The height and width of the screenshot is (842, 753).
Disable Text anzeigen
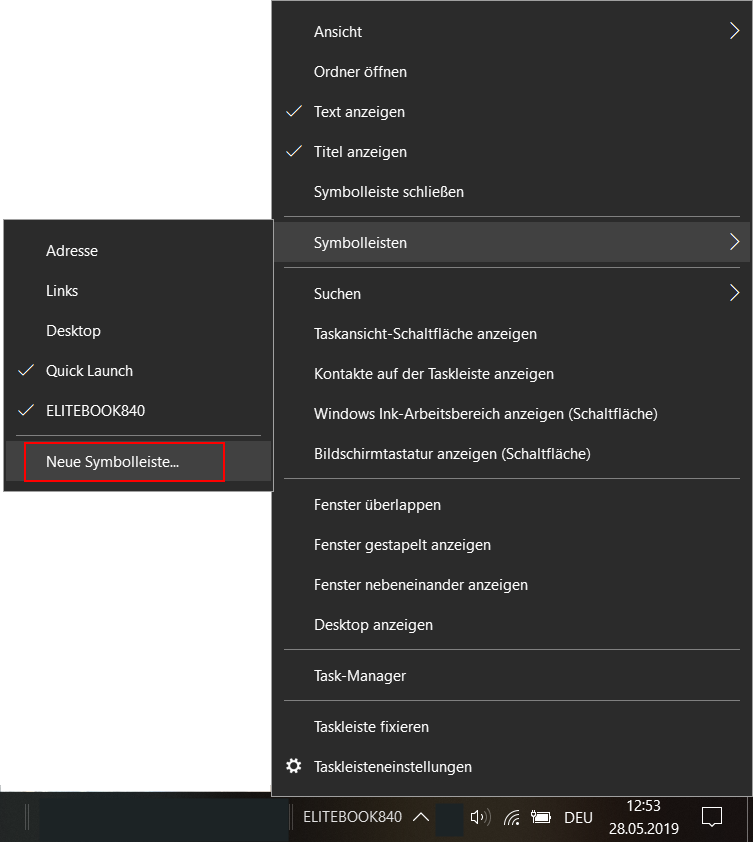tap(359, 112)
